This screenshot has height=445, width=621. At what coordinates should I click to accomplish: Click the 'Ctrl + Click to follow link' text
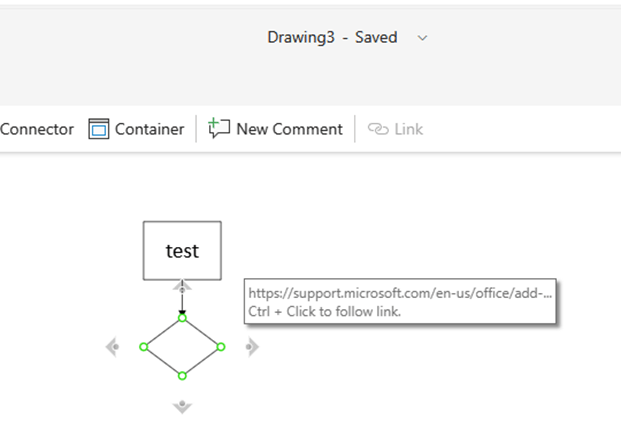tap(324, 312)
